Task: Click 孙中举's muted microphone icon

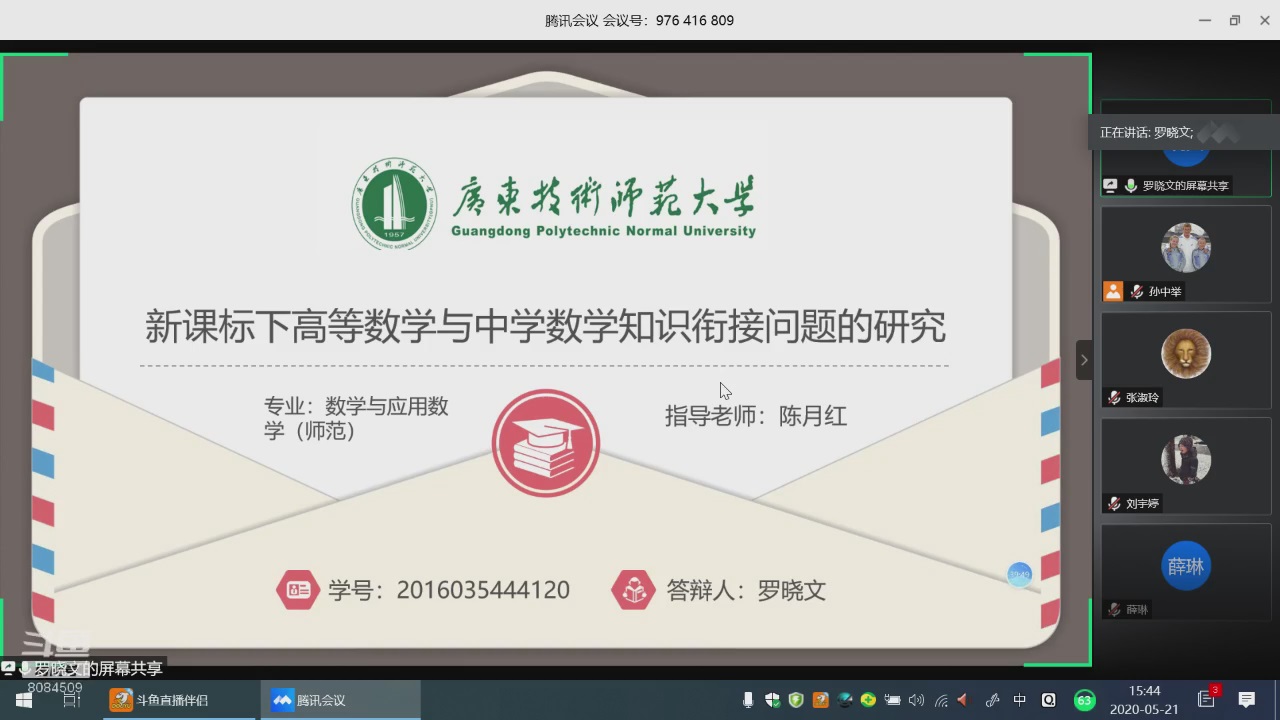Action: coord(1137,292)
